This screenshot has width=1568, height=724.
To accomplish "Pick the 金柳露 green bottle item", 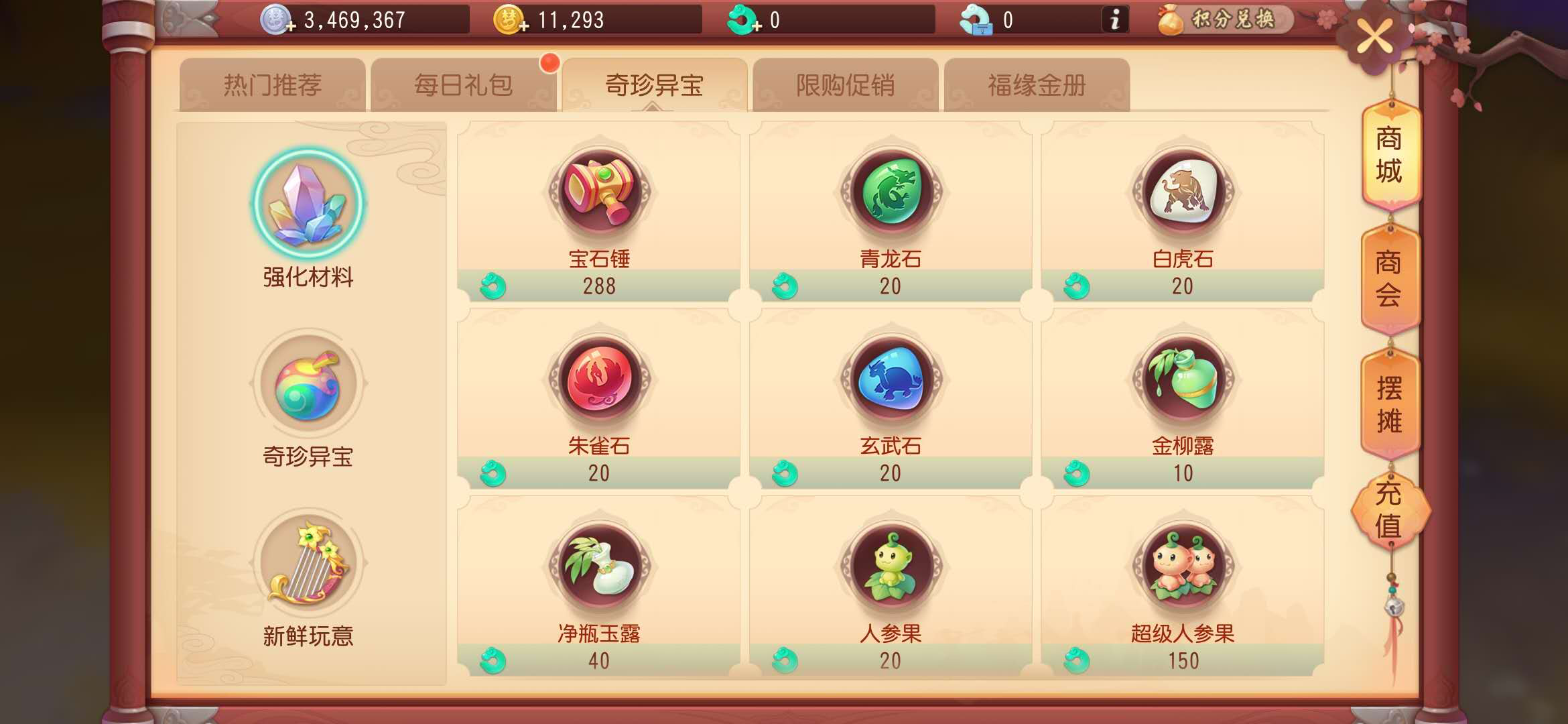I will pos(1183,400).
